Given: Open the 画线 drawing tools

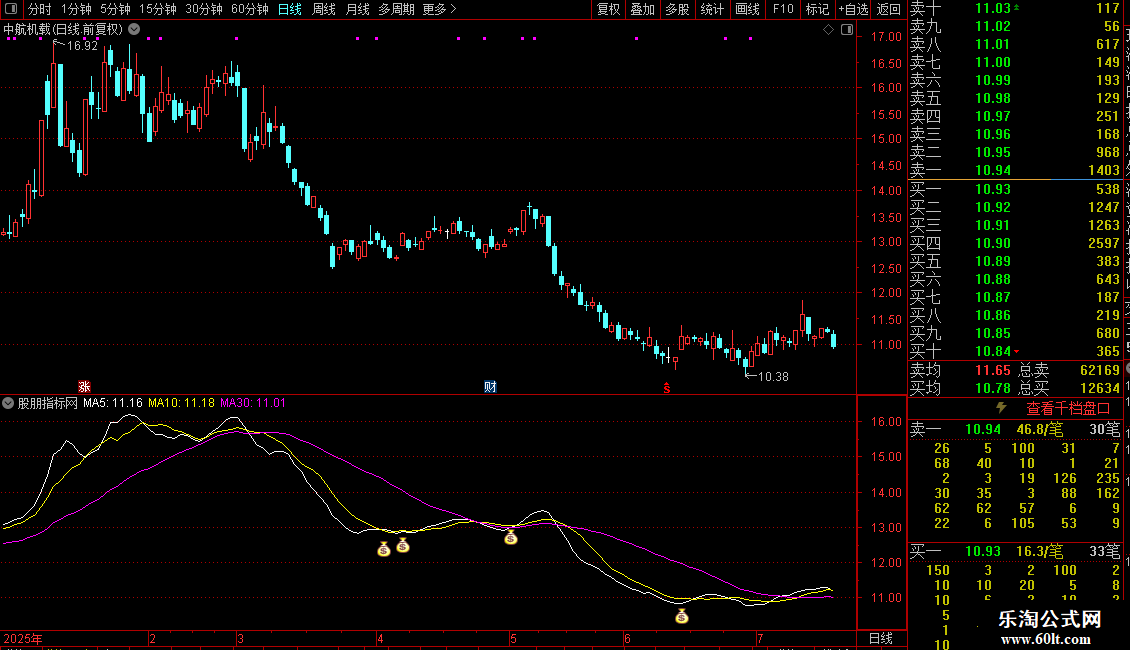Looking at the screenshot, I should point(747,9).
